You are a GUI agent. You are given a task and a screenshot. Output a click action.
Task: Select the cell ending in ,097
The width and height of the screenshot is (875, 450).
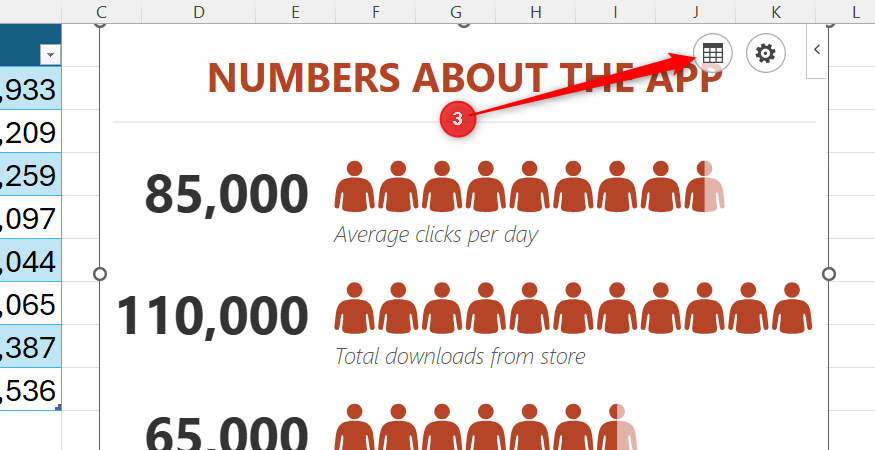click(31, 217)
